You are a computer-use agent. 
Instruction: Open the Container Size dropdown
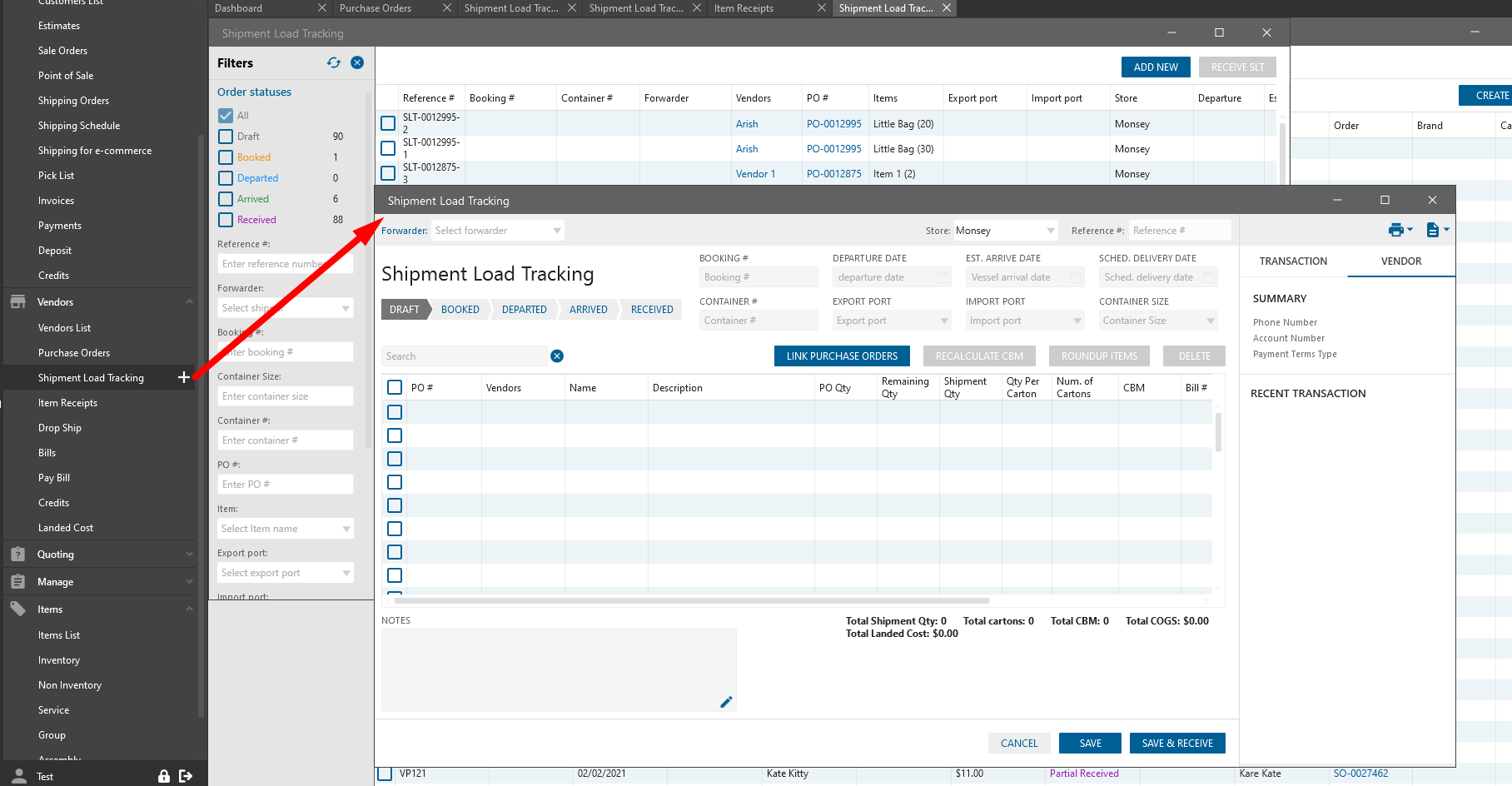coord(1158,321)
